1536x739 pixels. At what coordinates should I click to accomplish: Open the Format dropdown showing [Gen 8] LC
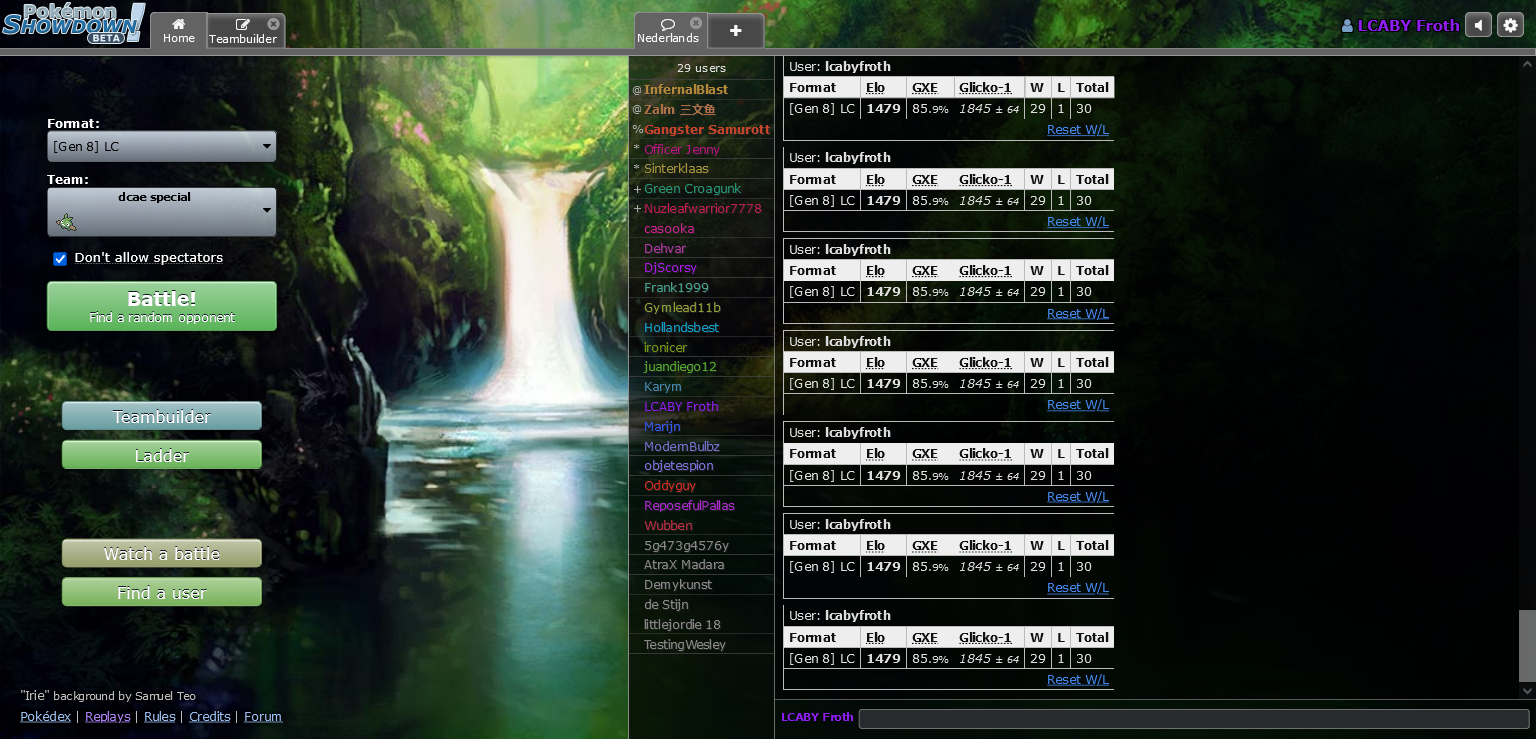coord(161,147)
